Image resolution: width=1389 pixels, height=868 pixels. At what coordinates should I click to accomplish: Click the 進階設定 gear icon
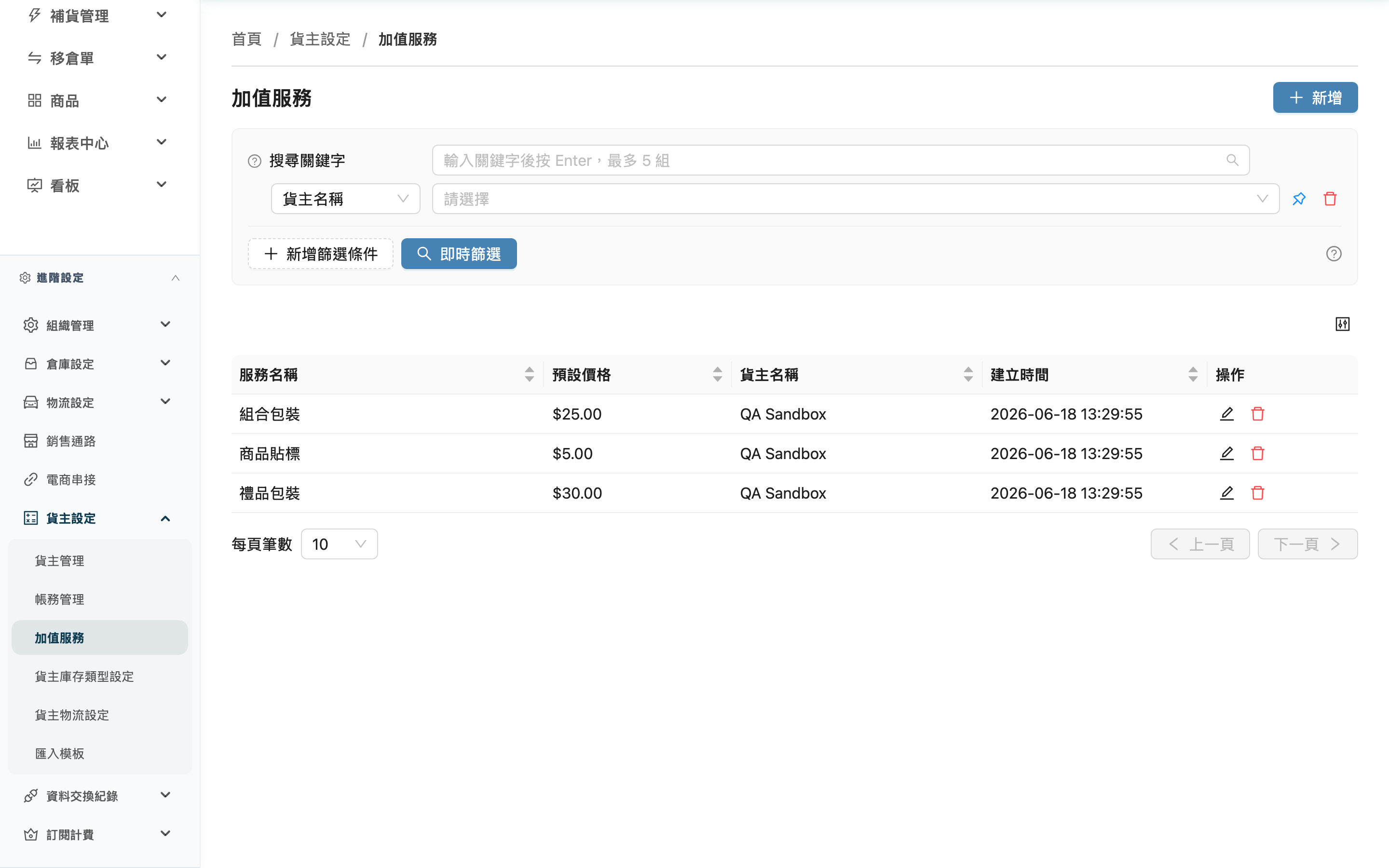click(25, 278)
